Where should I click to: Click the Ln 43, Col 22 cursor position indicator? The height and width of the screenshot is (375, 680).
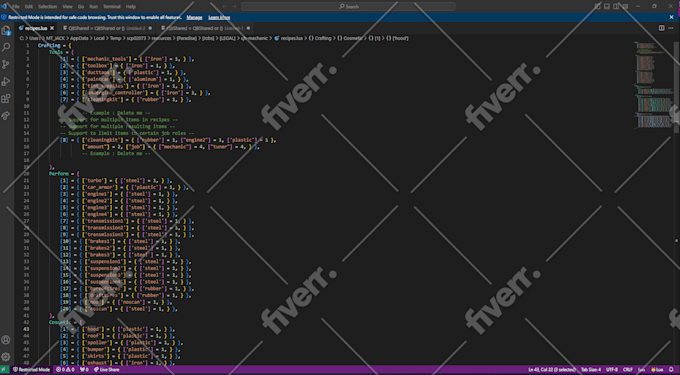coord(552,370)
